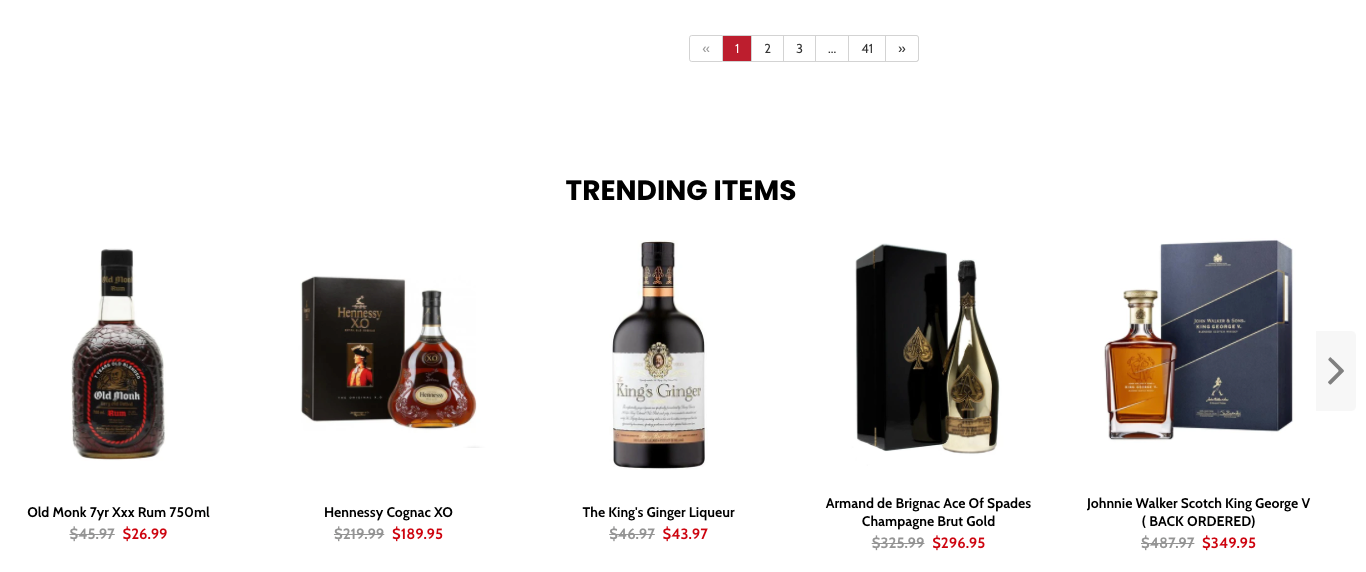This screenshot has height=572, width=1366.
Task: Open Johnnie Walker King George V image
Action: pyautogui.click(x=1198, y=340)
